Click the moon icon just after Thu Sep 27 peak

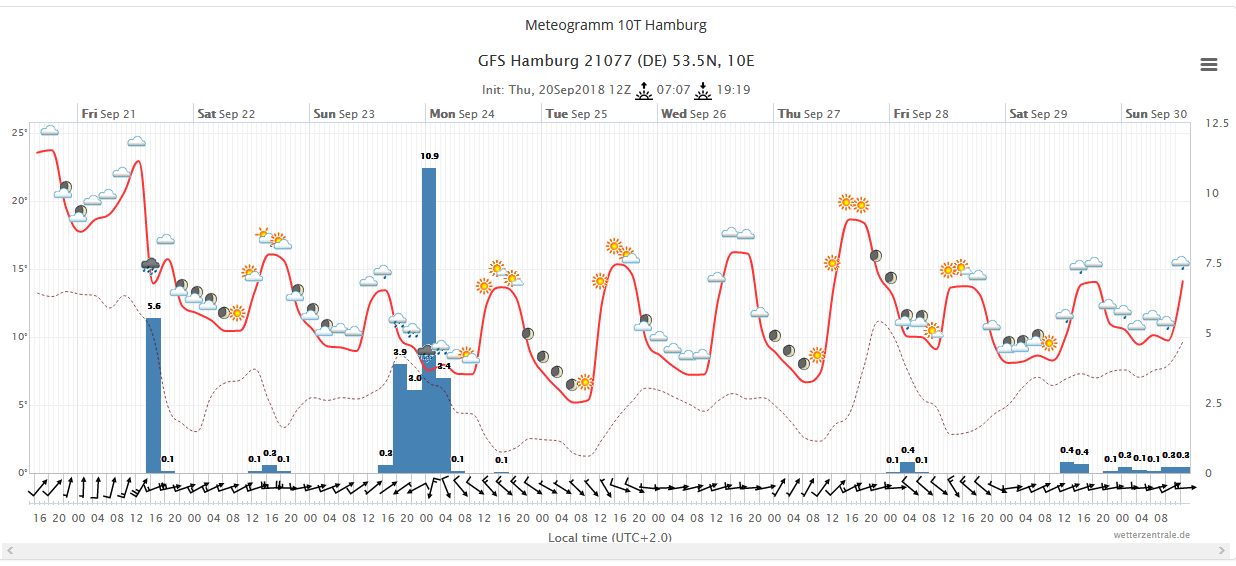click(875, 256)
